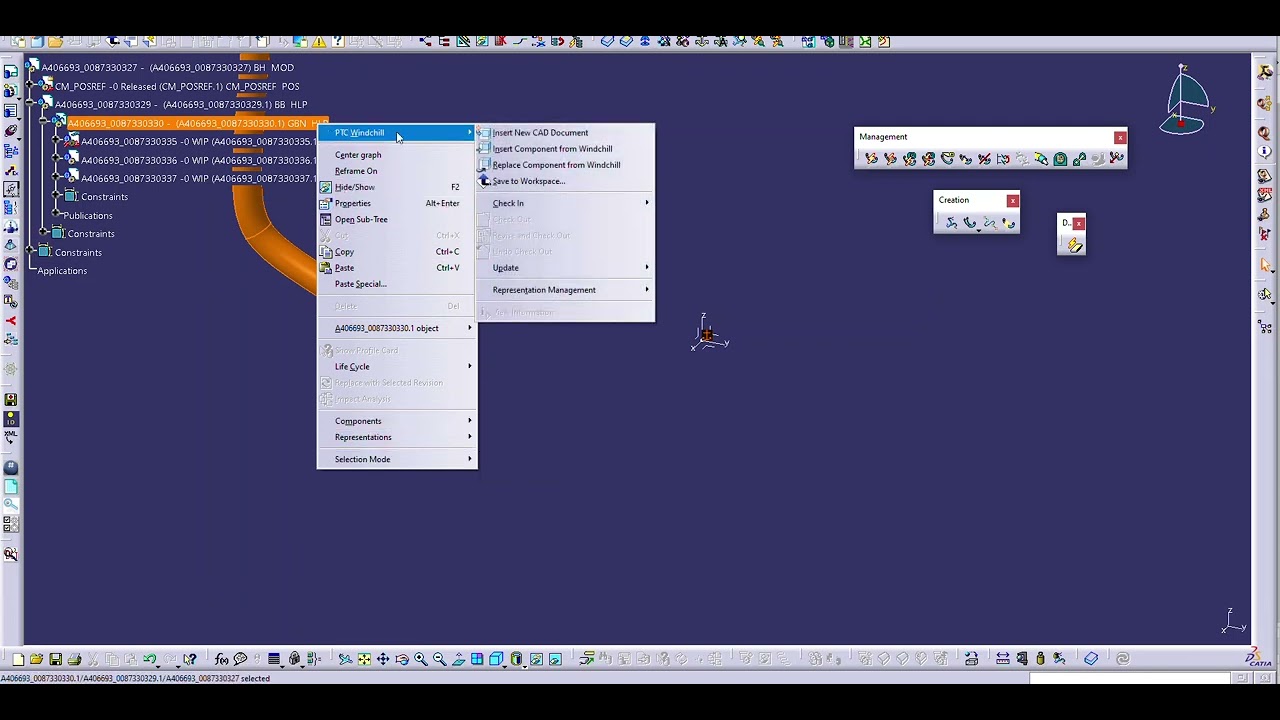1280x720 pixels.
Task: Select the Rotate view tool
Action: (402, 659)
